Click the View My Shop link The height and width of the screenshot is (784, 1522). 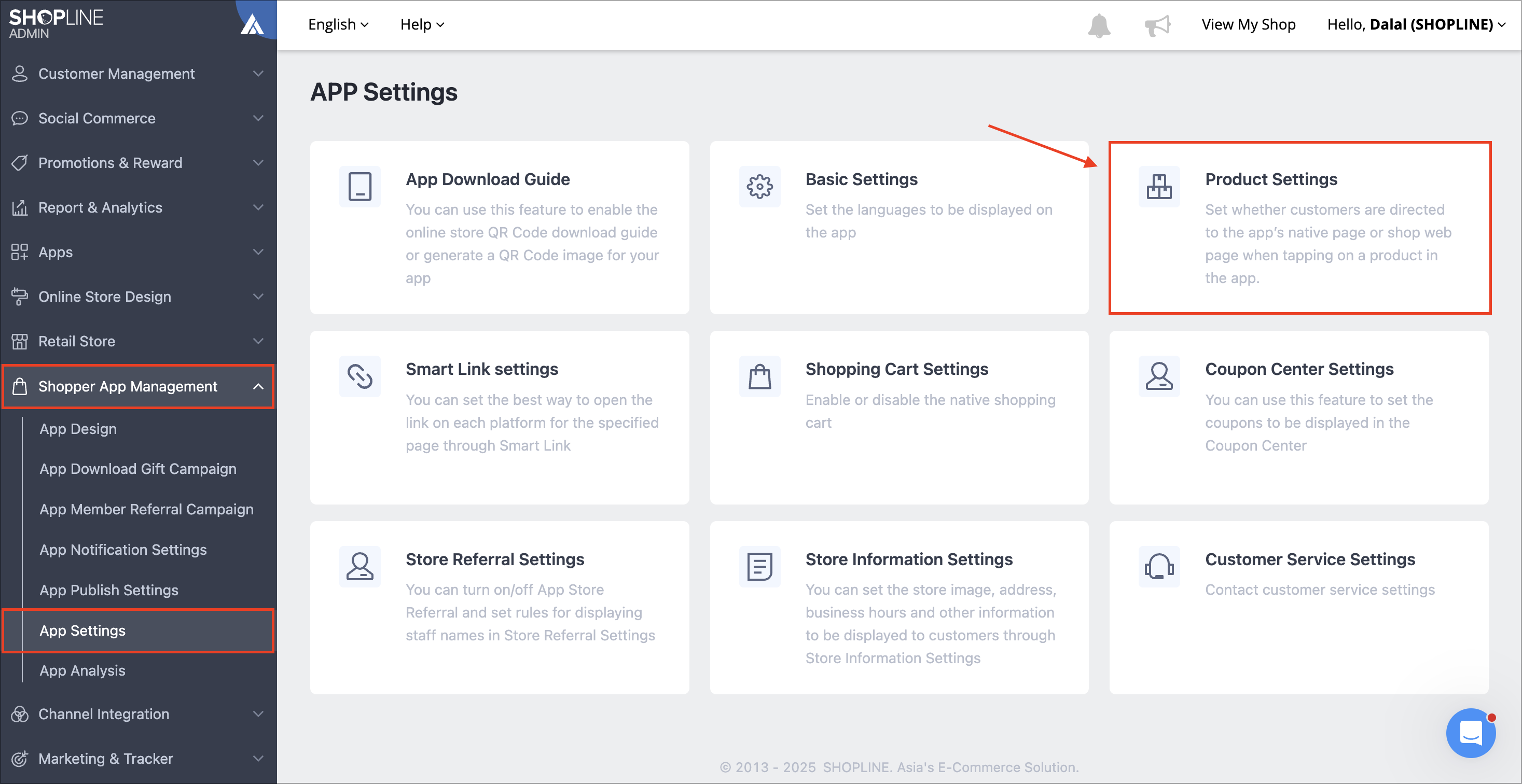point(1249,24)
